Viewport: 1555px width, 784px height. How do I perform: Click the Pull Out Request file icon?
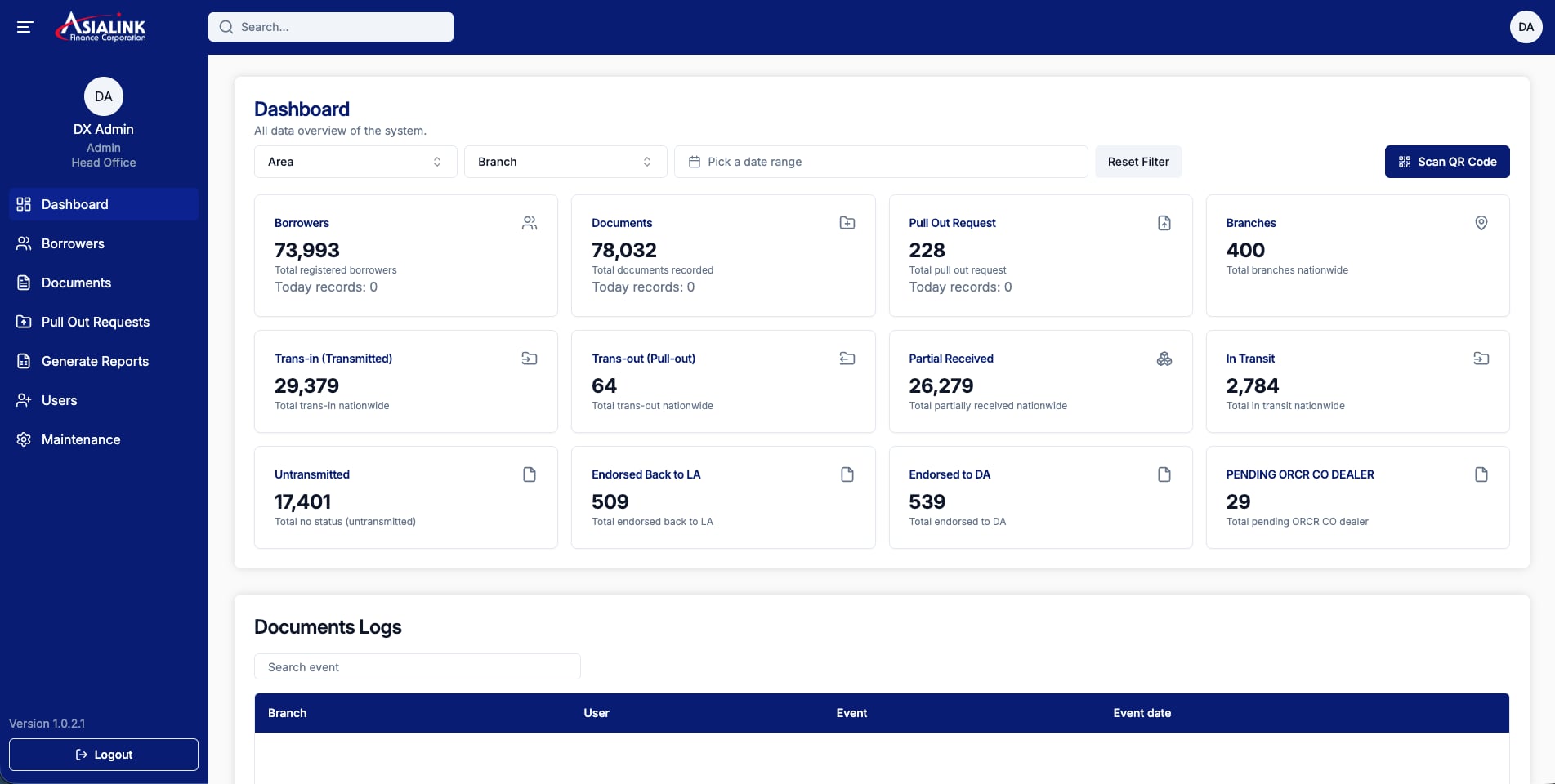click(1164, 223)
